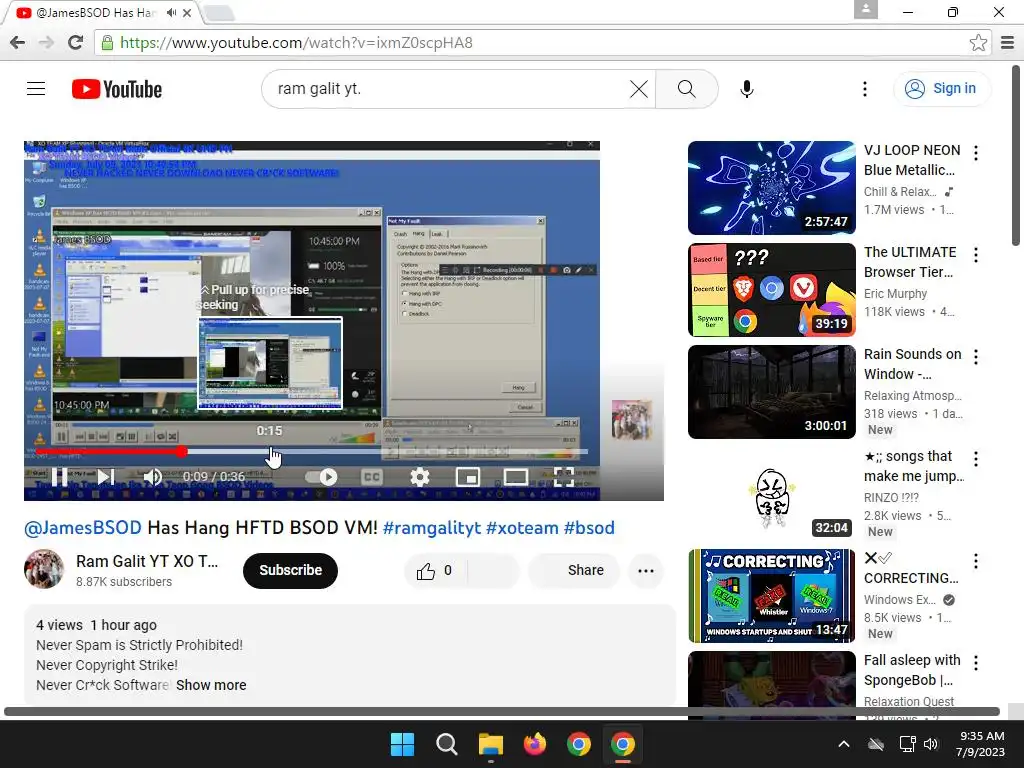
Task: Open the Chrome profile button in the title bar
Action: click(865, 9)
